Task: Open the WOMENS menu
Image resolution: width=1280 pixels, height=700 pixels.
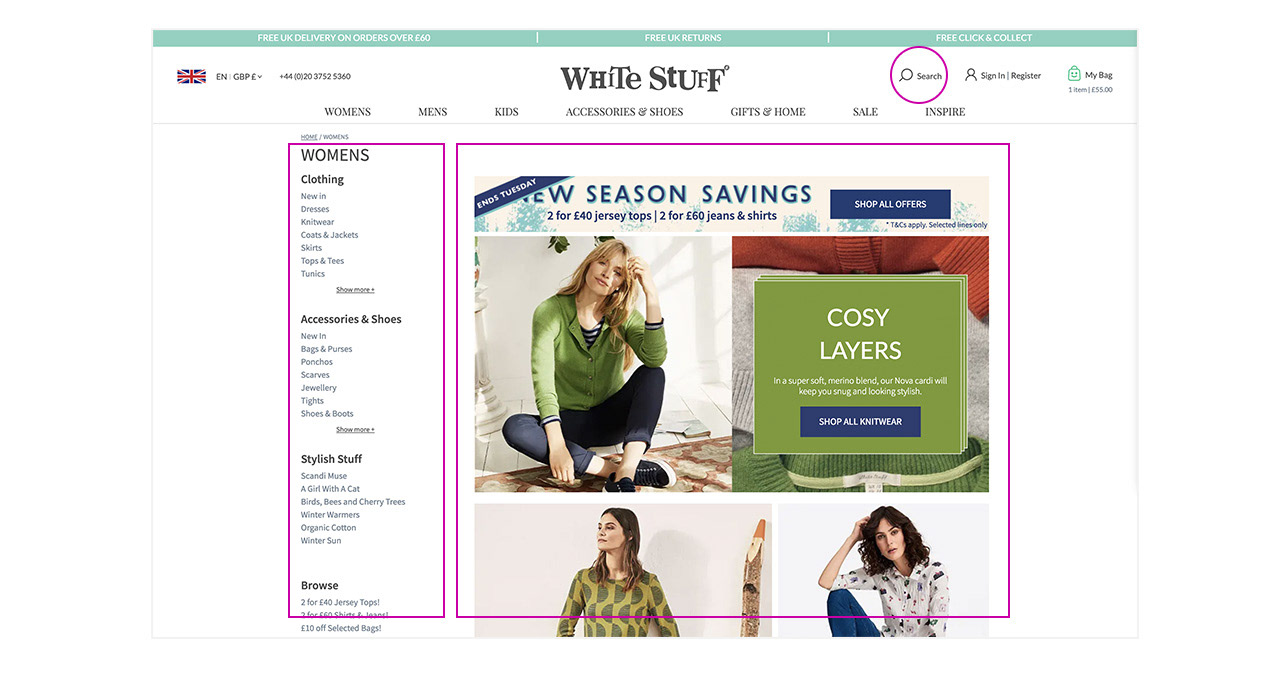Action: (347, 112)
